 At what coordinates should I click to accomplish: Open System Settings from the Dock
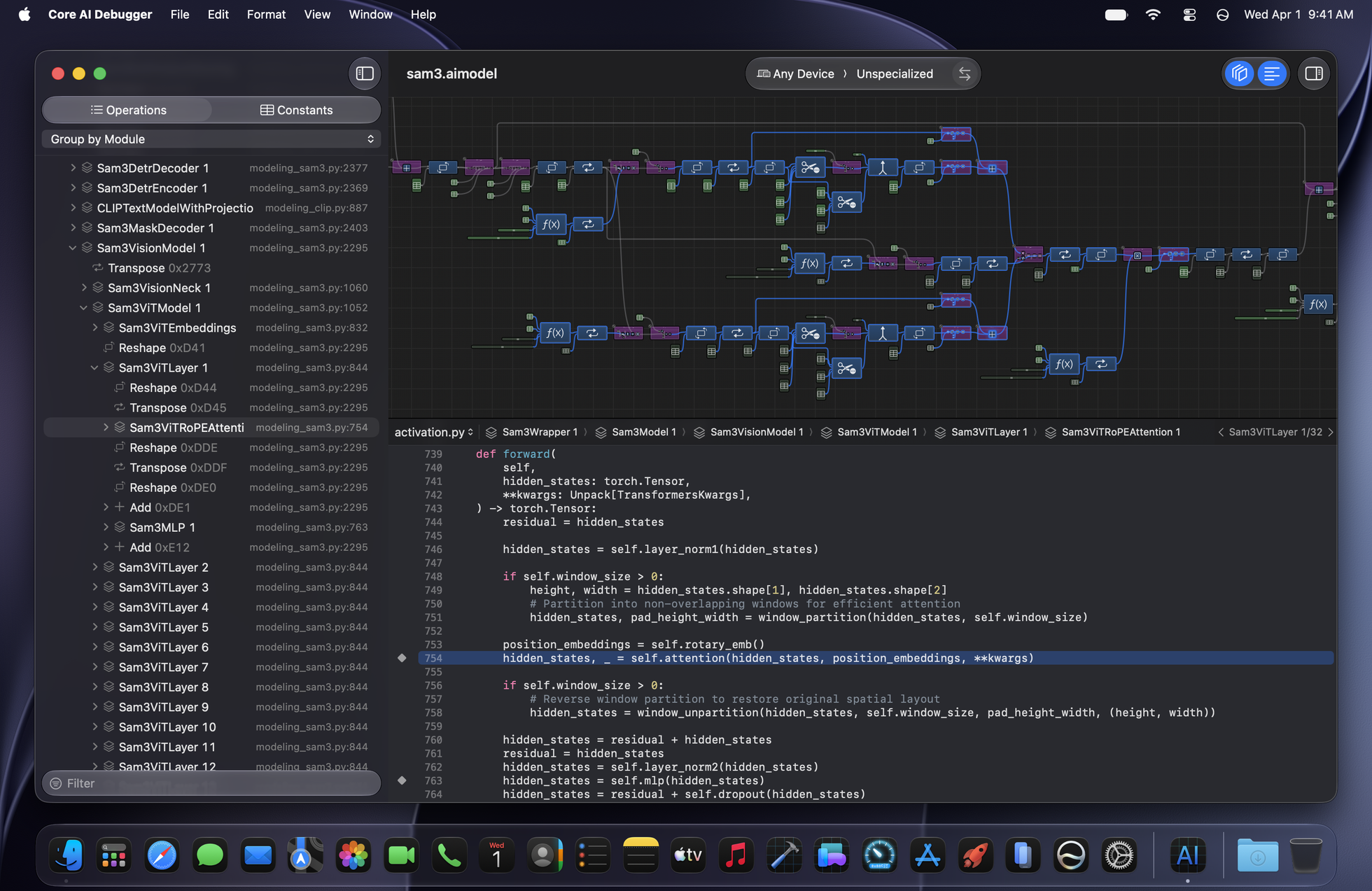point(1119,855)
